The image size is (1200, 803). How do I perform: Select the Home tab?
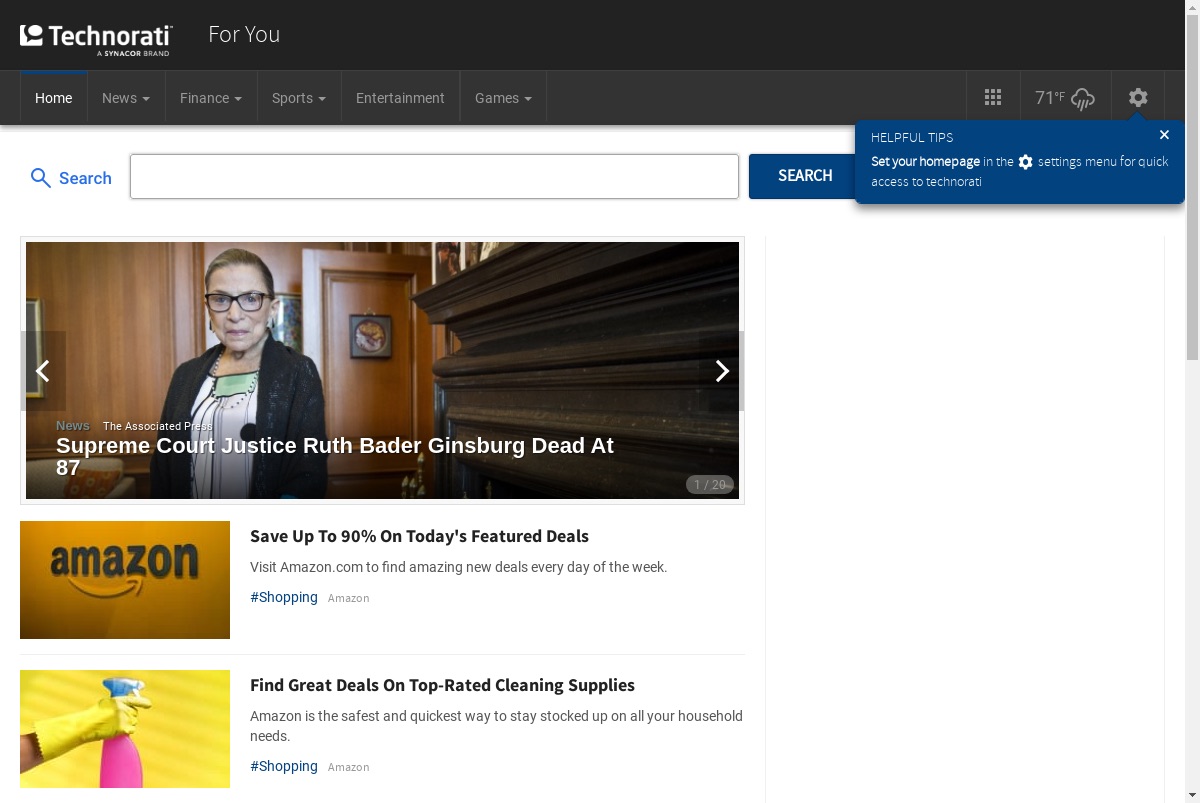point(54,98)
